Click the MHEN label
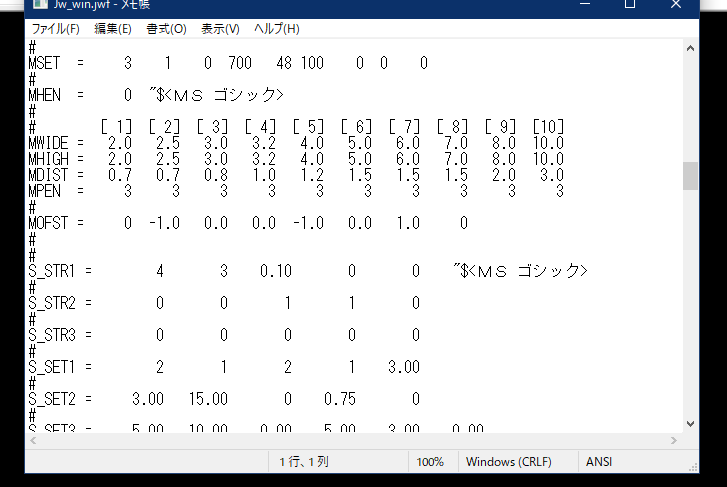Viewport: 727px width, 487px height. click(45, 95)
